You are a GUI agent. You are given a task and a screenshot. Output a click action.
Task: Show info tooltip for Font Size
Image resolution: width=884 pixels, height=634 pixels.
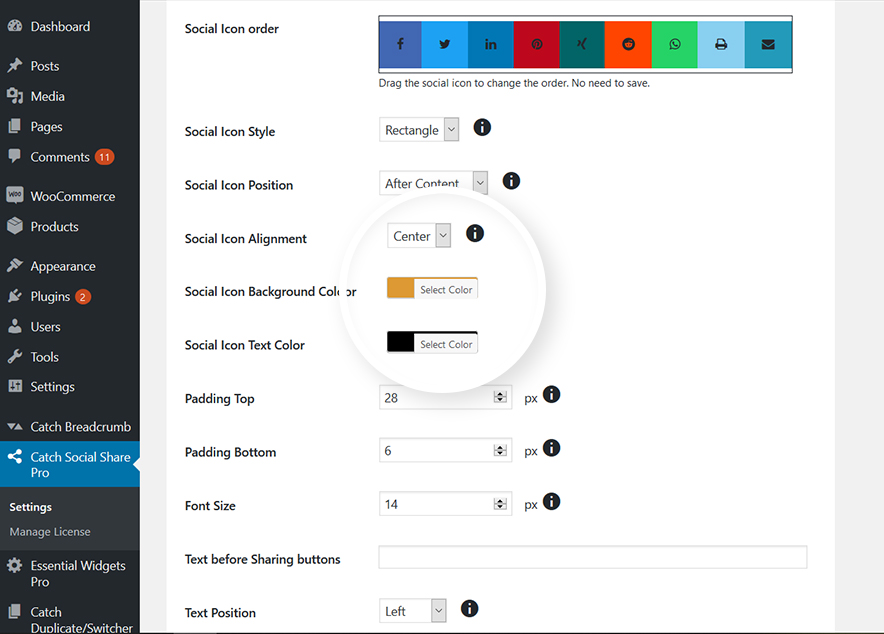pos(551,502)
